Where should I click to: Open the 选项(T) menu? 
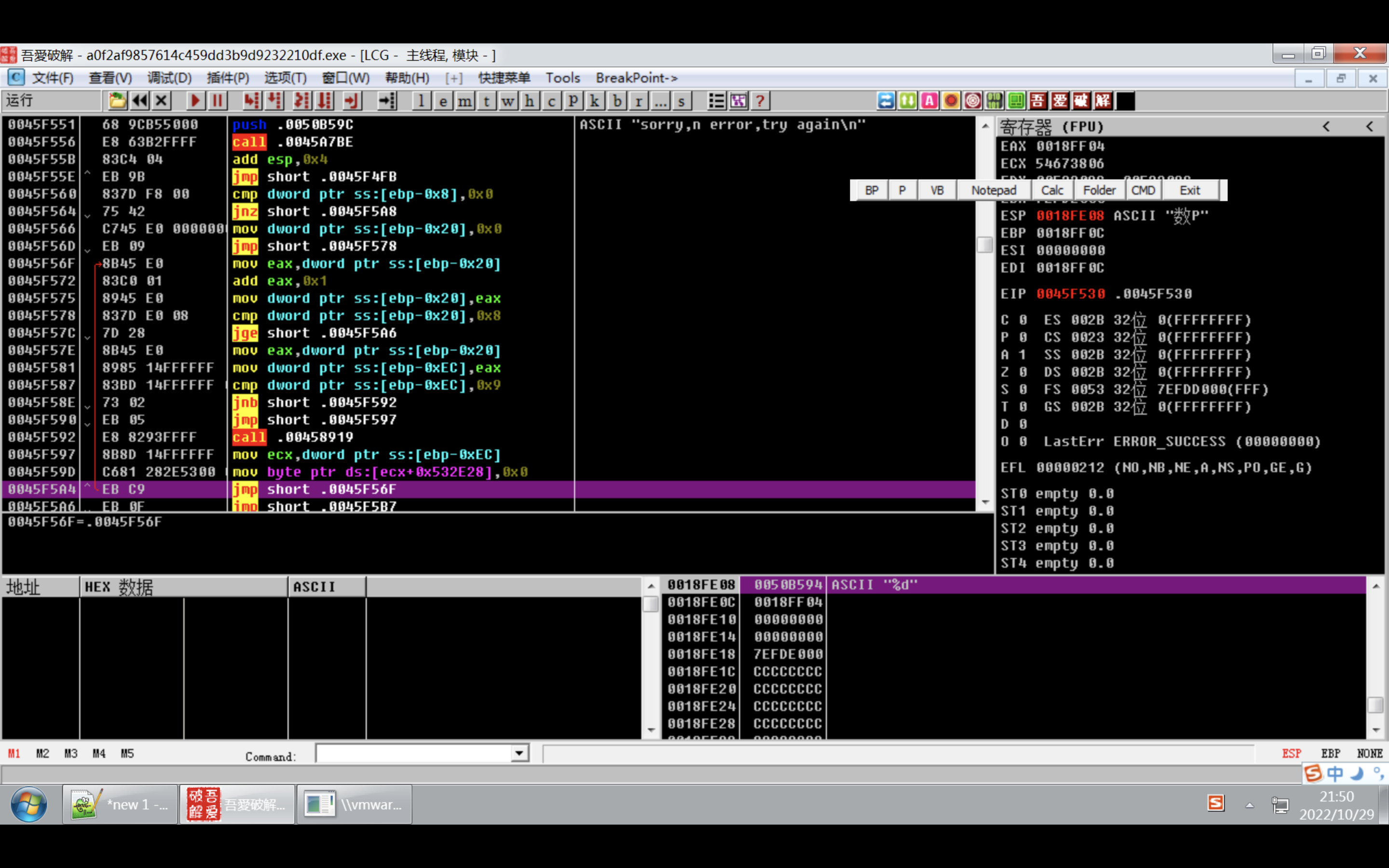285,78
